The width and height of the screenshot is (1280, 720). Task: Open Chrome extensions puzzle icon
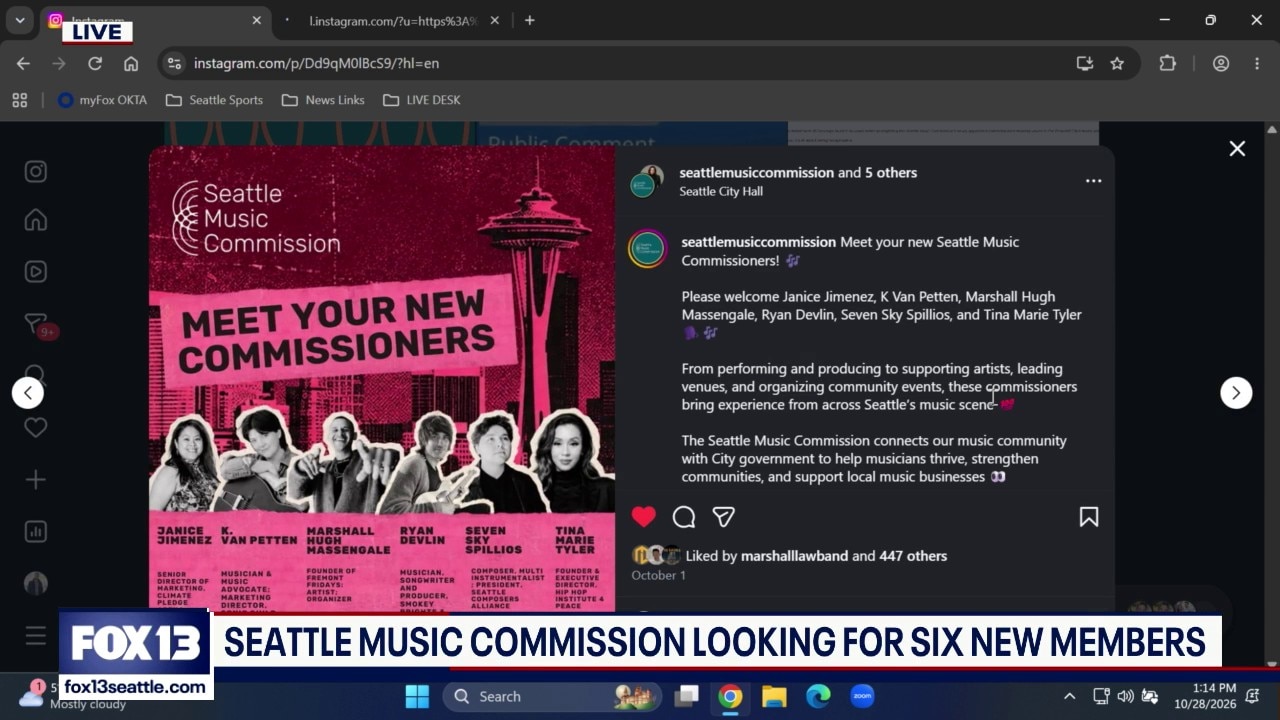(x=1167, y=63)
